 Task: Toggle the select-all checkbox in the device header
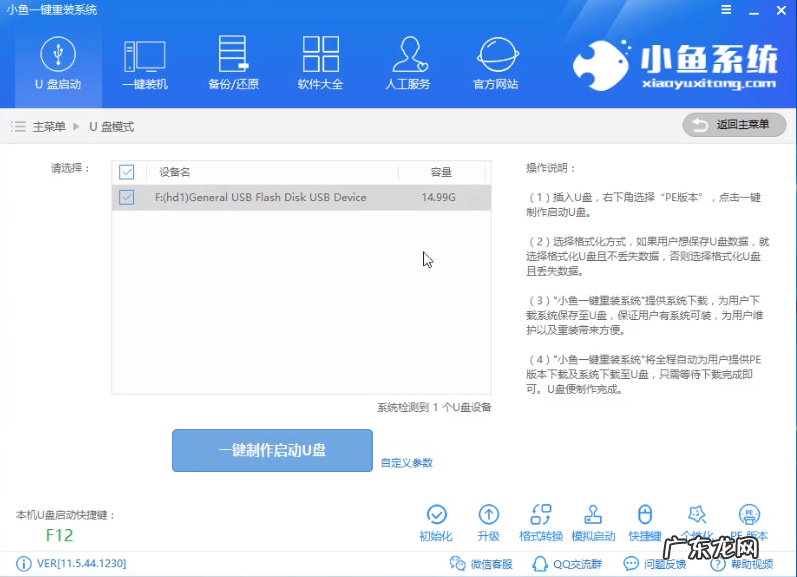click(x=127, y=172)
